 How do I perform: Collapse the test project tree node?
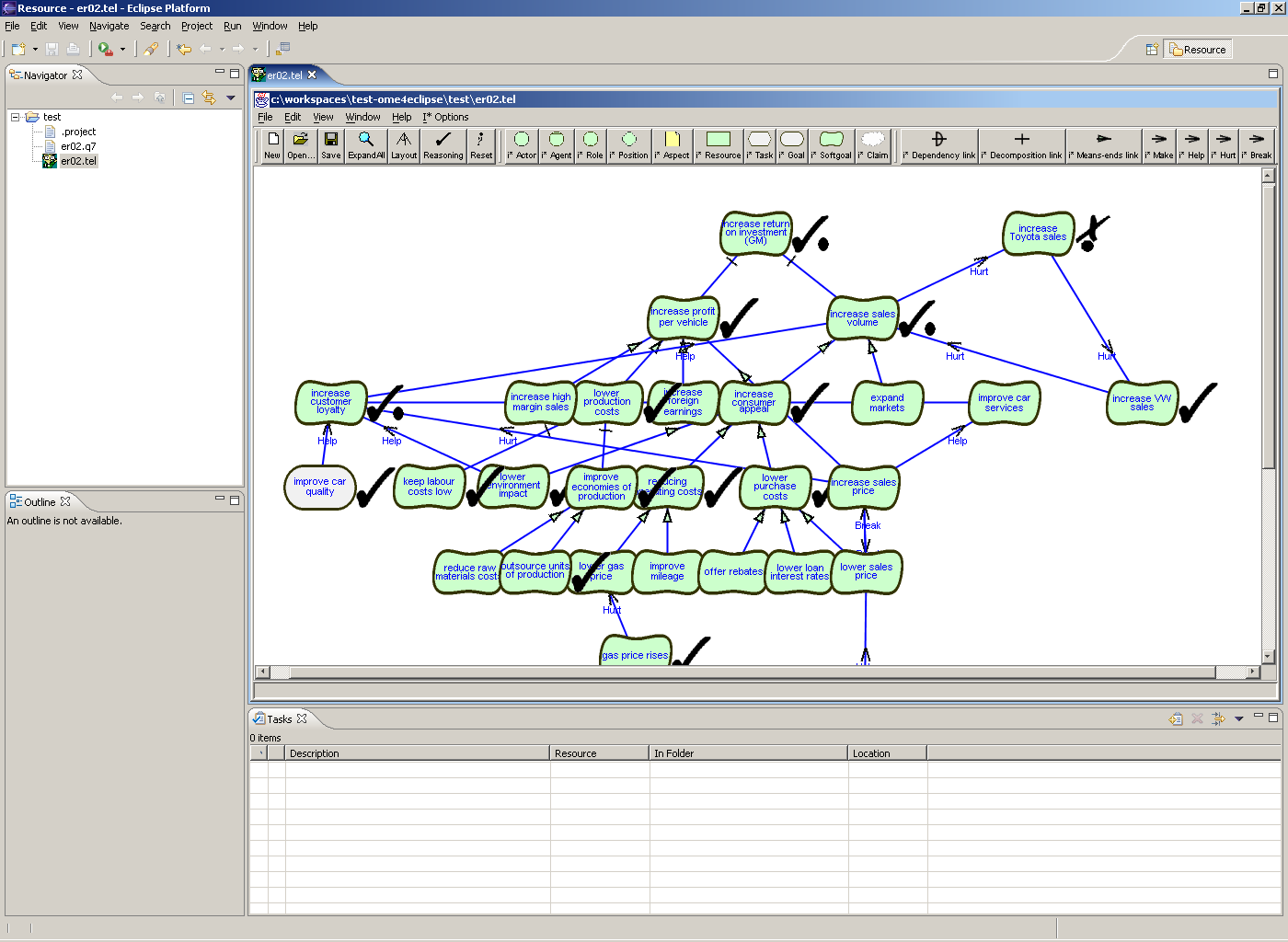coord(16,117)
